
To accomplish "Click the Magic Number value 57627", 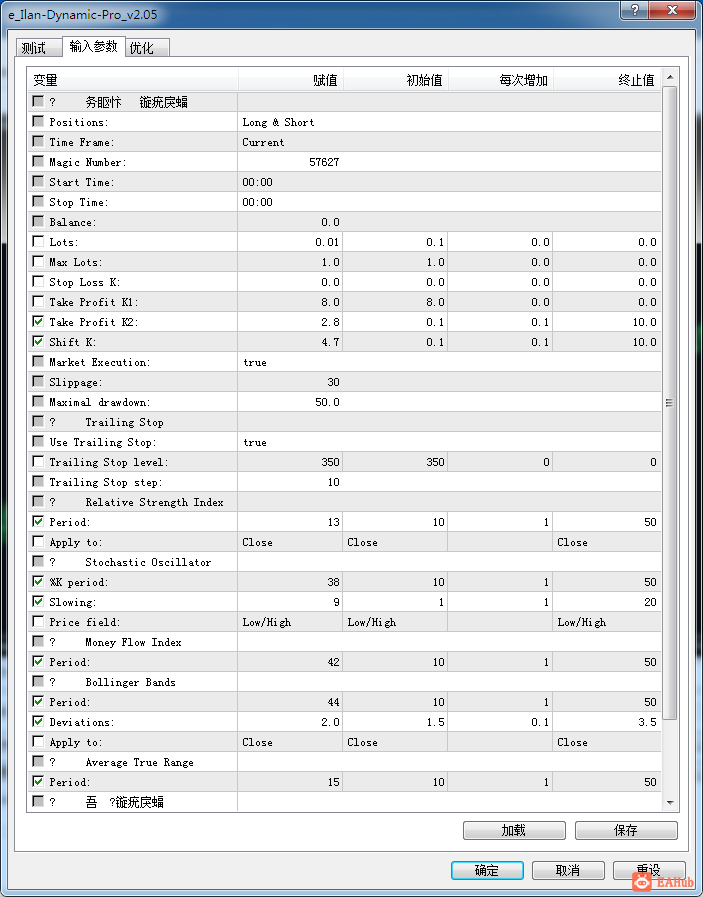I will [x=324, y=162].
